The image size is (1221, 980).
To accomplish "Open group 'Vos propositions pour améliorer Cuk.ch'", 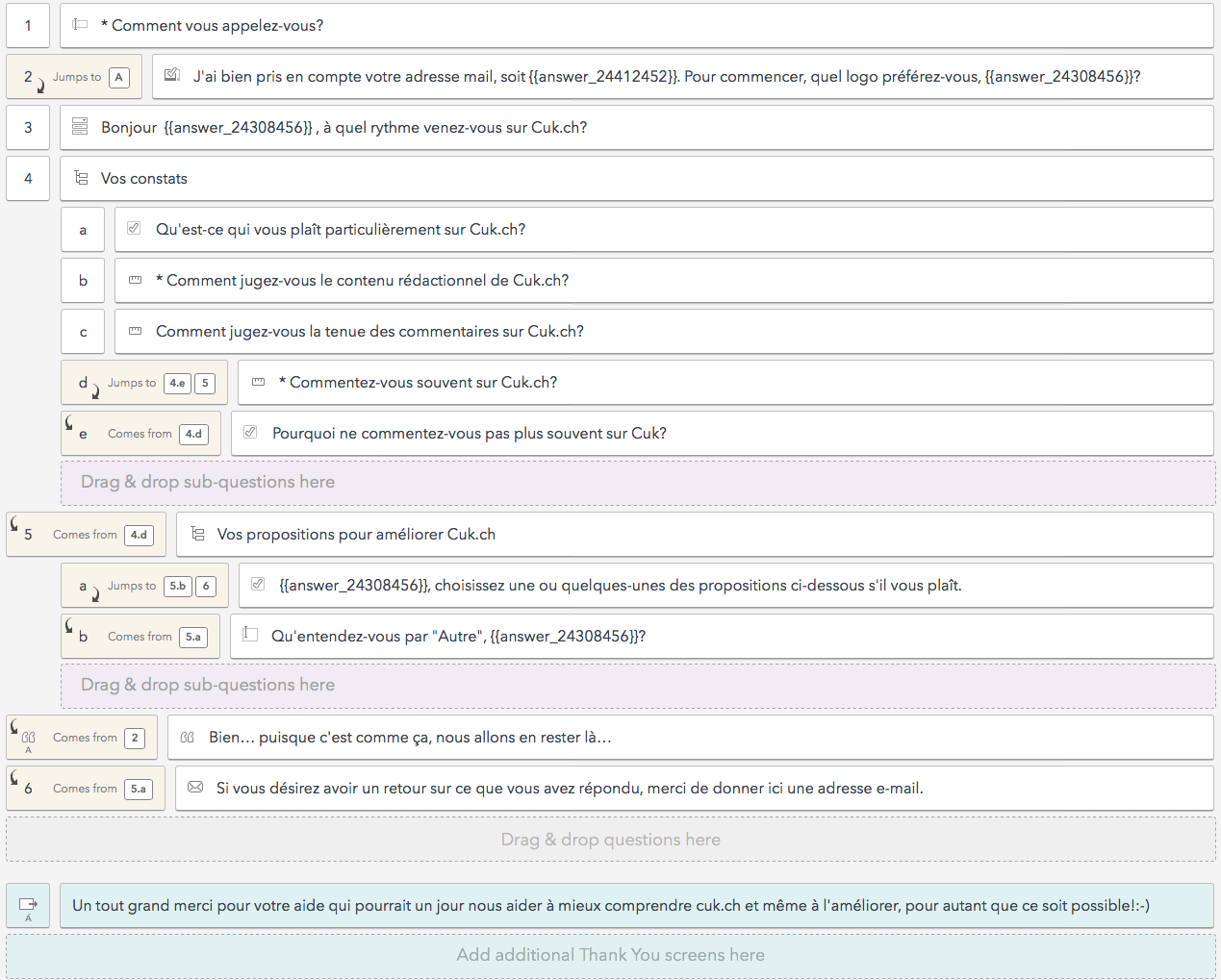I will (695, 534).
